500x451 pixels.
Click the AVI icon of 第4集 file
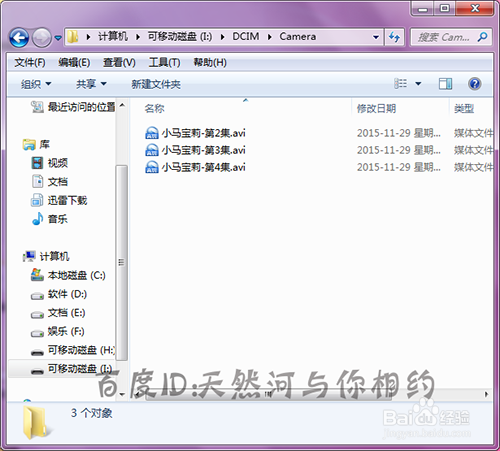[x=152, y=167]
